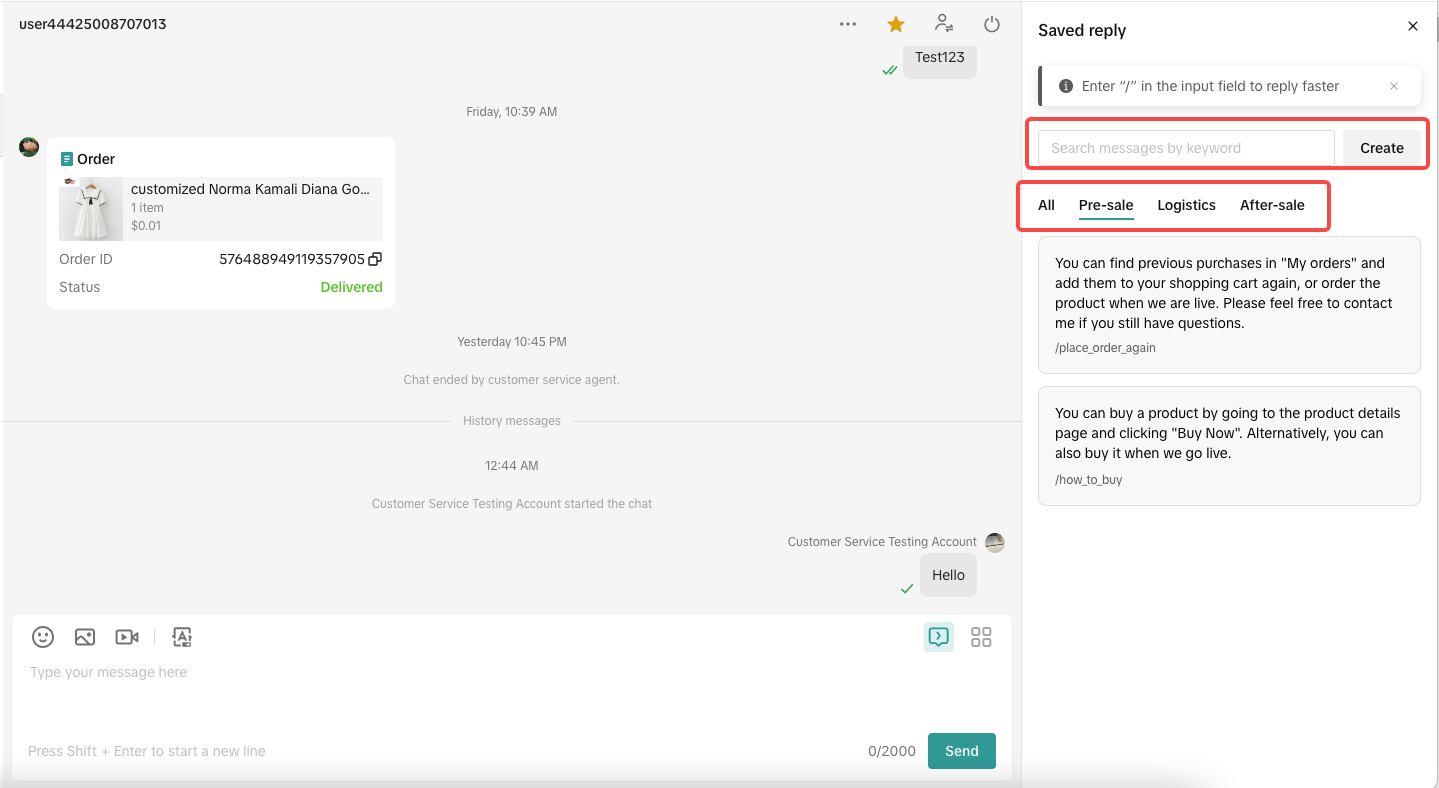Viewport: 1439px width, 788px height.
Task: Star this conversation with user44425008707013
Action: (896, 24)
